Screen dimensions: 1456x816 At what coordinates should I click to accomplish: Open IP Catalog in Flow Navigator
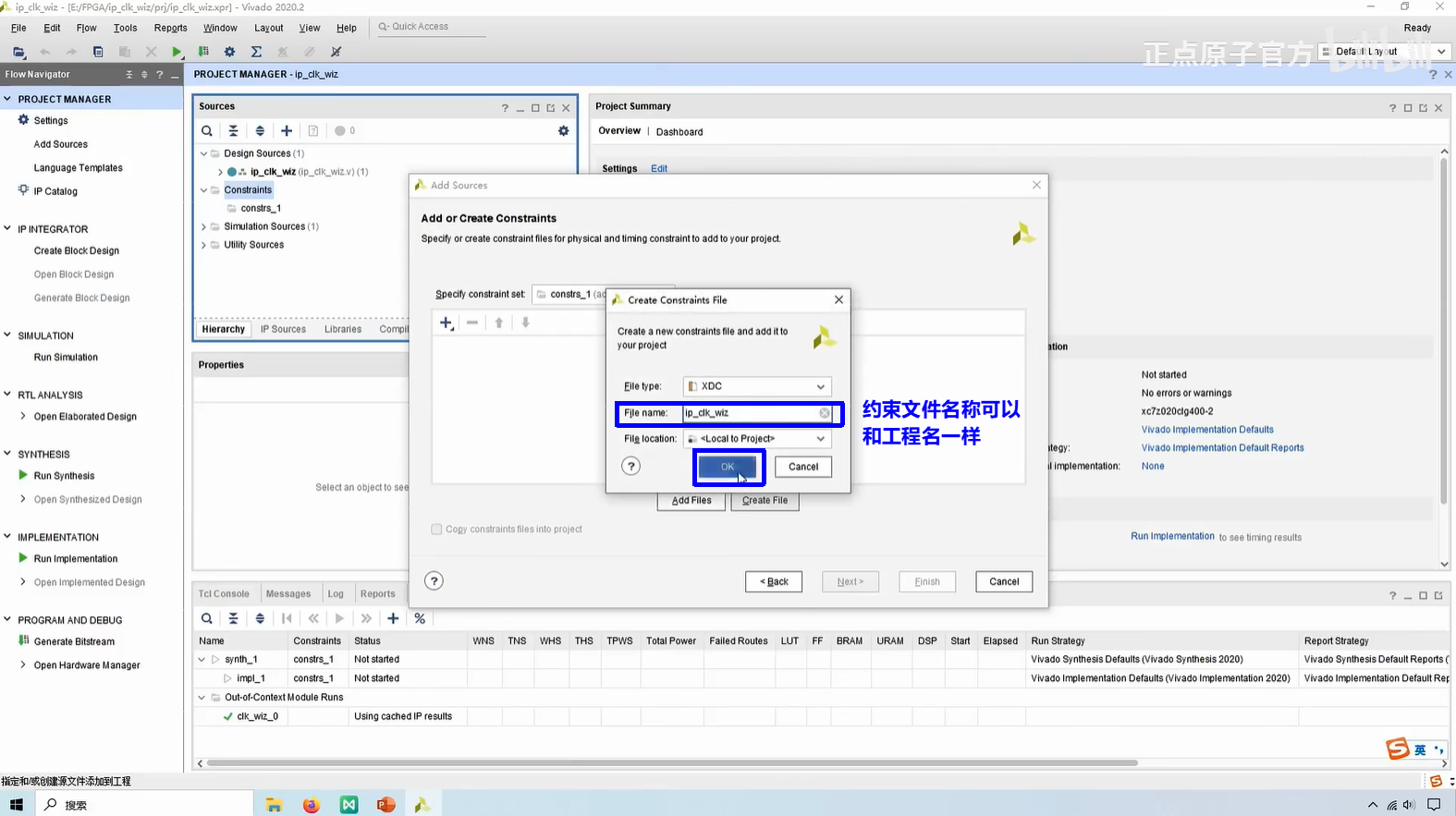click(55, 191)
